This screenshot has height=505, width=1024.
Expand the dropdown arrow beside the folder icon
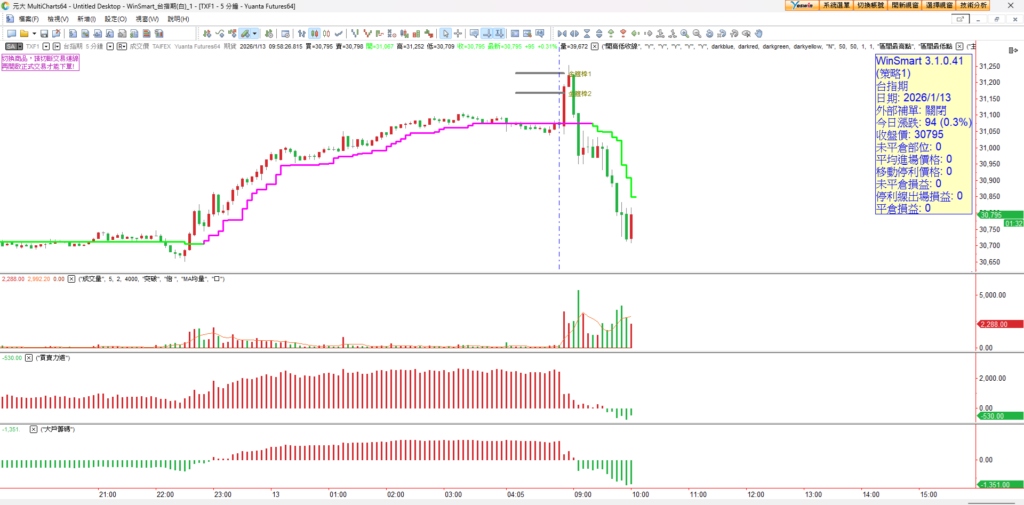tap(34, 33)
